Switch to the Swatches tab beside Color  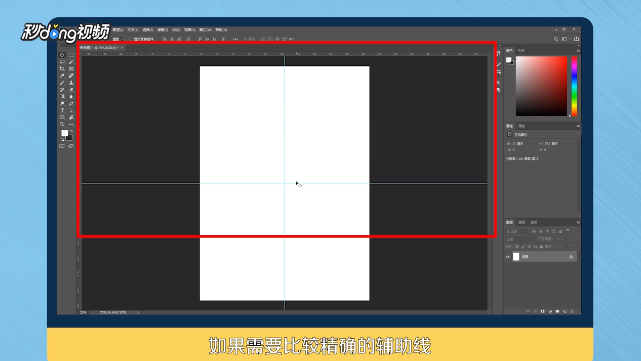[x=521, y=51]
